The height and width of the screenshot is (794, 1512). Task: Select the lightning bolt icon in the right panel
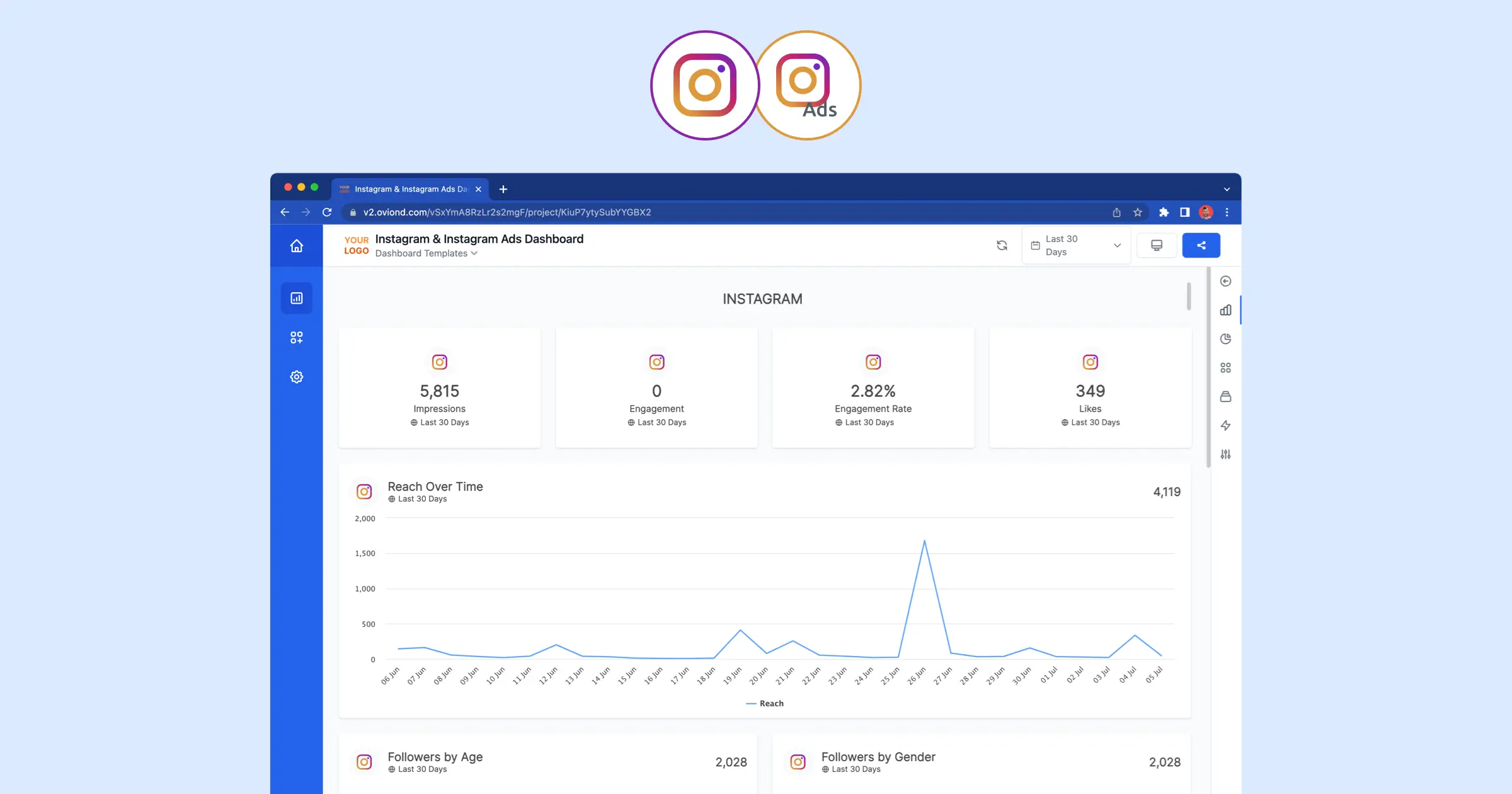[x=1225, y=425]
